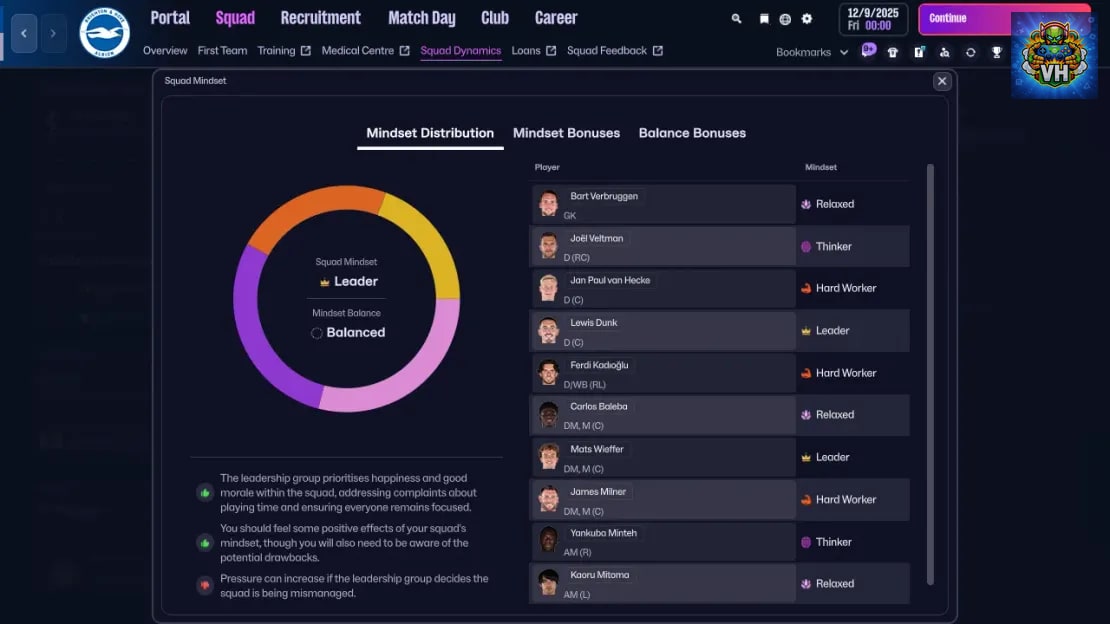Switch to the Overview subtab
Image resolution: width=1110 pixels, height=624 pixels.
tap(165, 51)
